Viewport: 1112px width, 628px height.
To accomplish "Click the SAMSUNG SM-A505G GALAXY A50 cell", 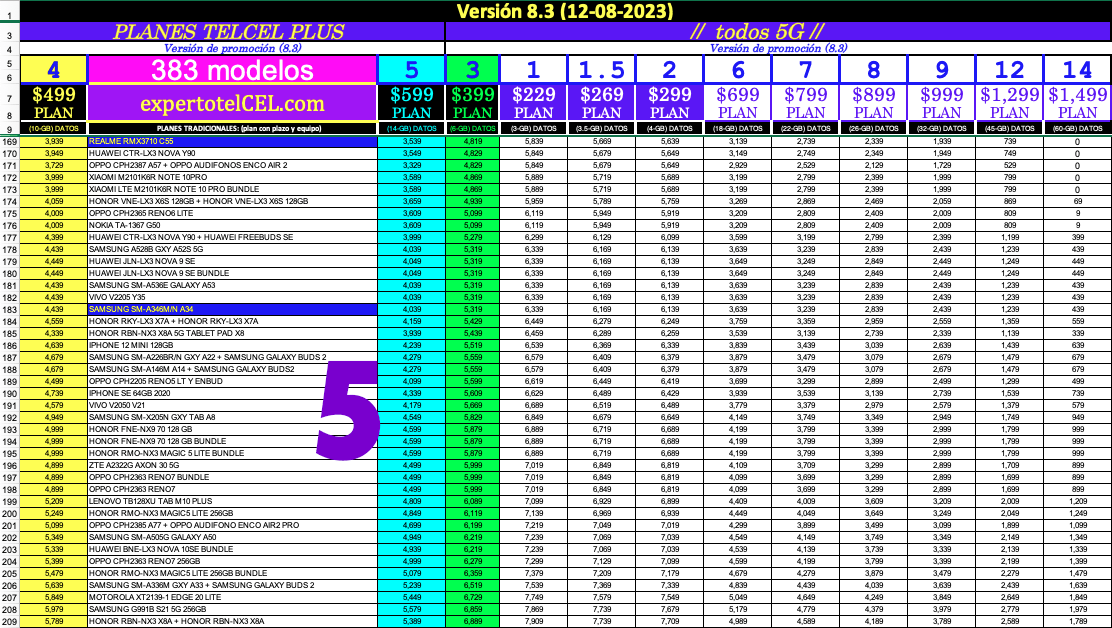I will coord(232,537).
